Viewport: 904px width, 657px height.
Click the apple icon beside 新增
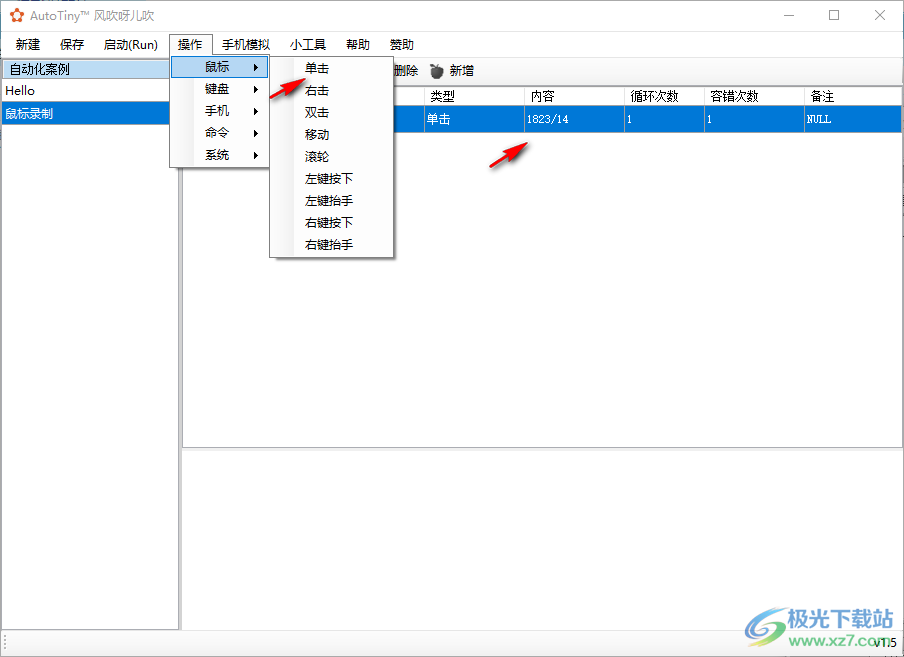[436, 70]
